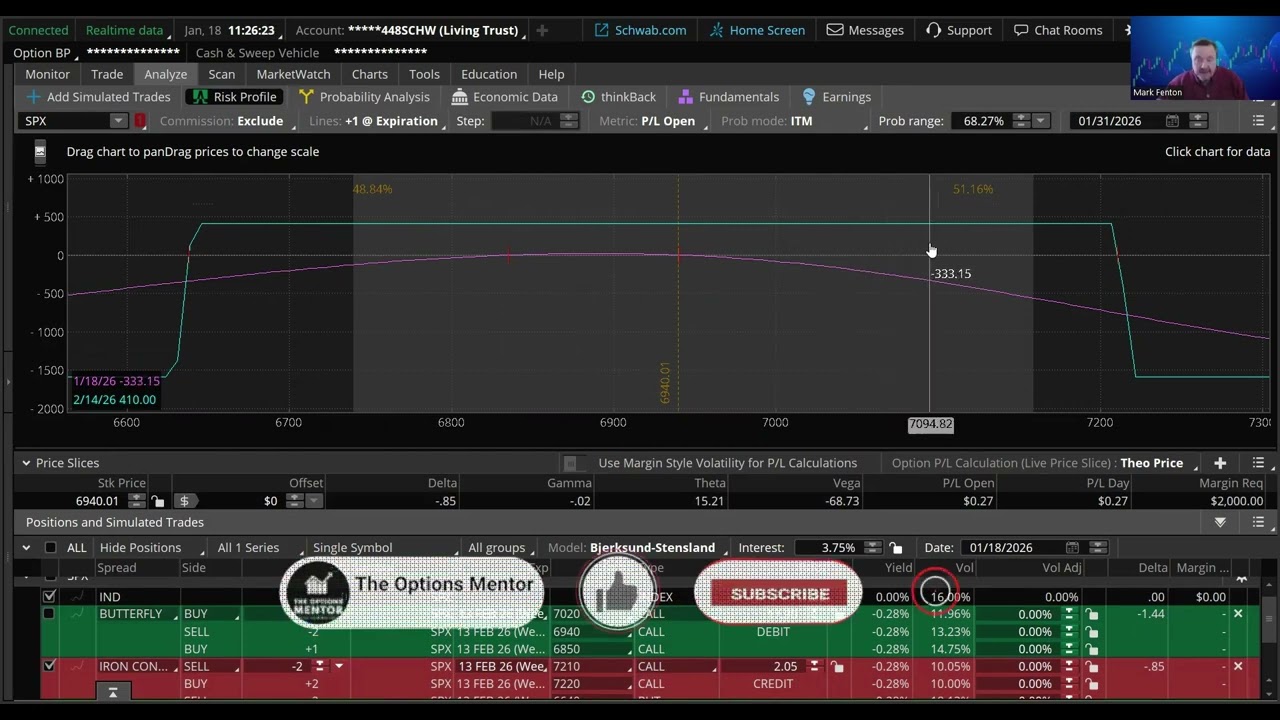Open the MarketWatch tab
This screenshot has width=1280, height=720.
293,74
